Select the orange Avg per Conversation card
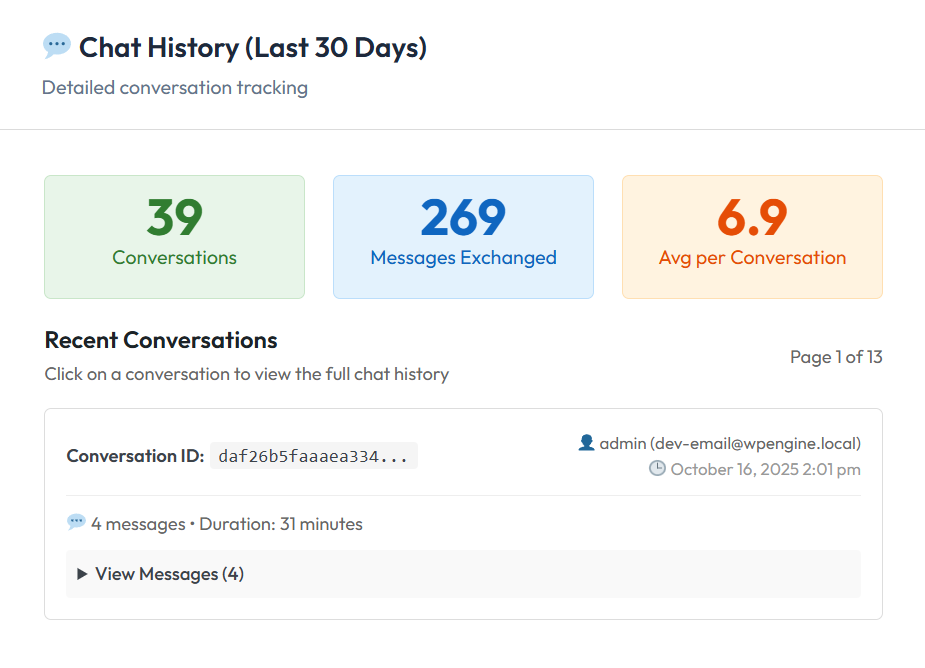This screenshot has width=925, height=668. click(x=752, y=237)
